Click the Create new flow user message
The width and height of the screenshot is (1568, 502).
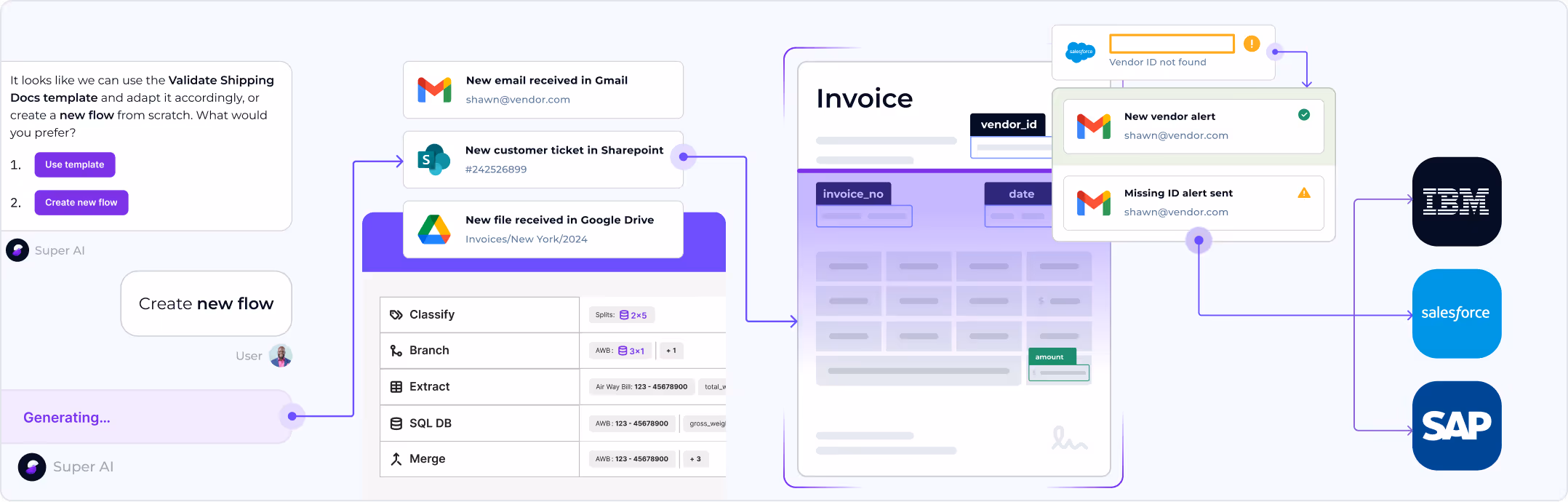[x=207, y=304]
